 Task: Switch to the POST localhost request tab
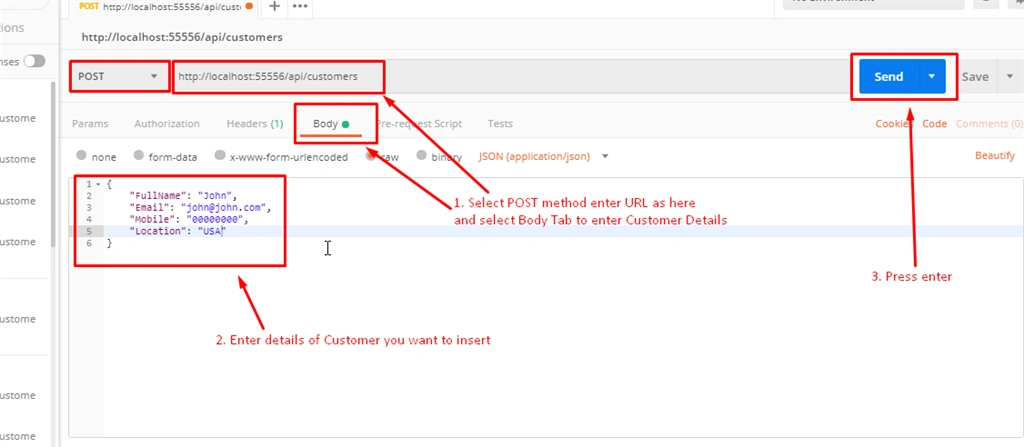pos(159,7)
